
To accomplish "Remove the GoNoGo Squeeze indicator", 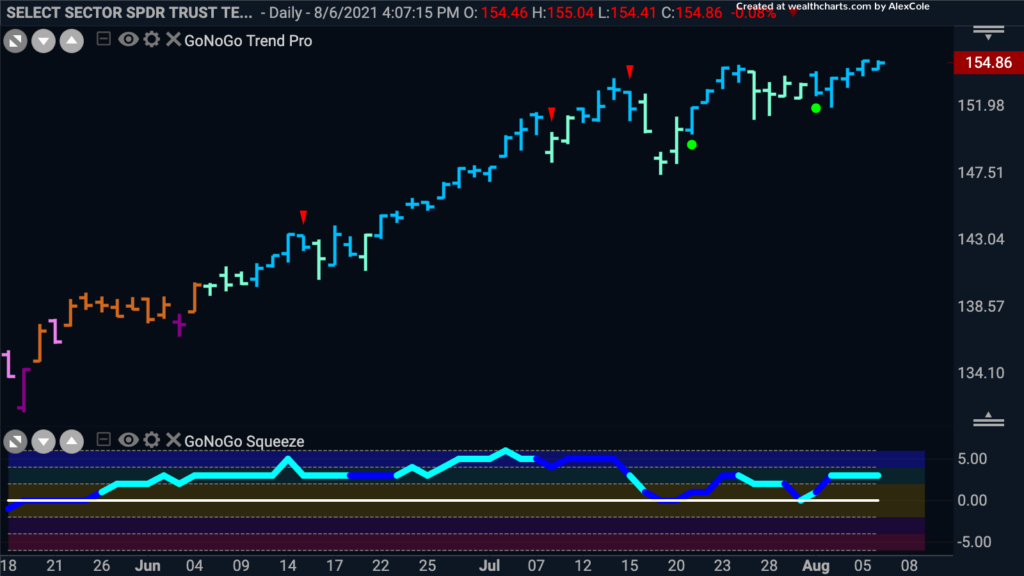I will pyautogui.click(x=173, y=440).
